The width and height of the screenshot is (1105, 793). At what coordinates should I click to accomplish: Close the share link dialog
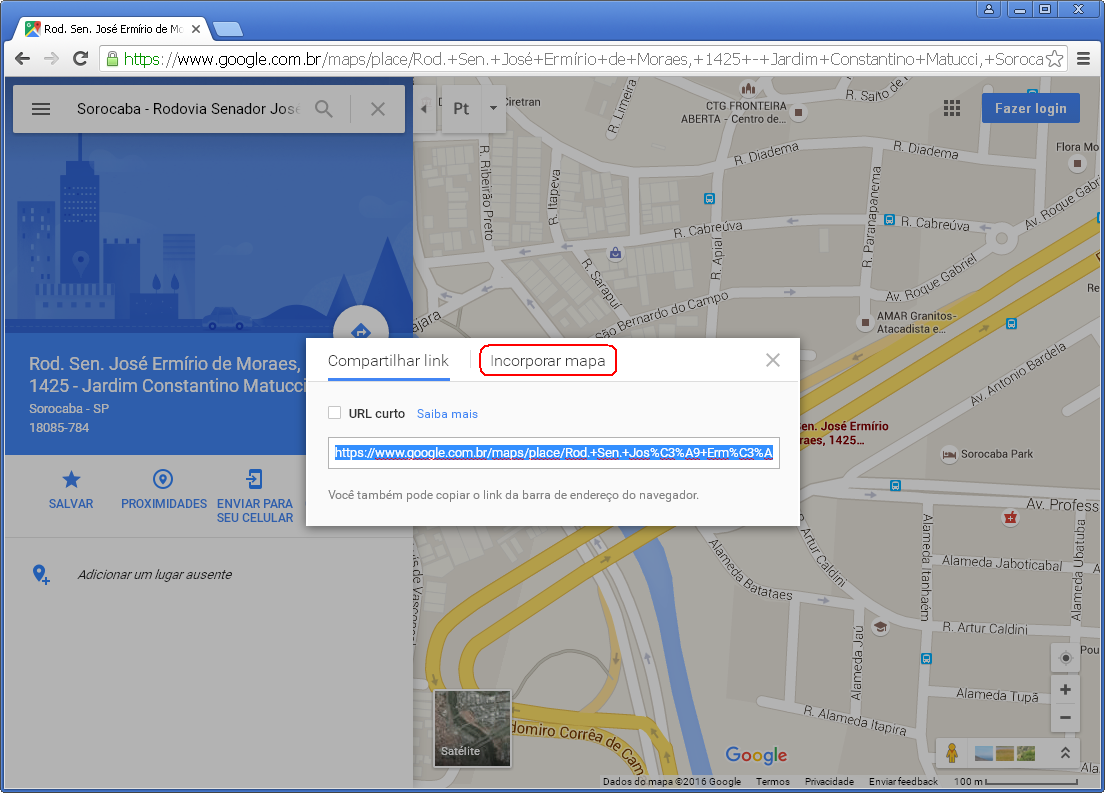tap(772, 360)
